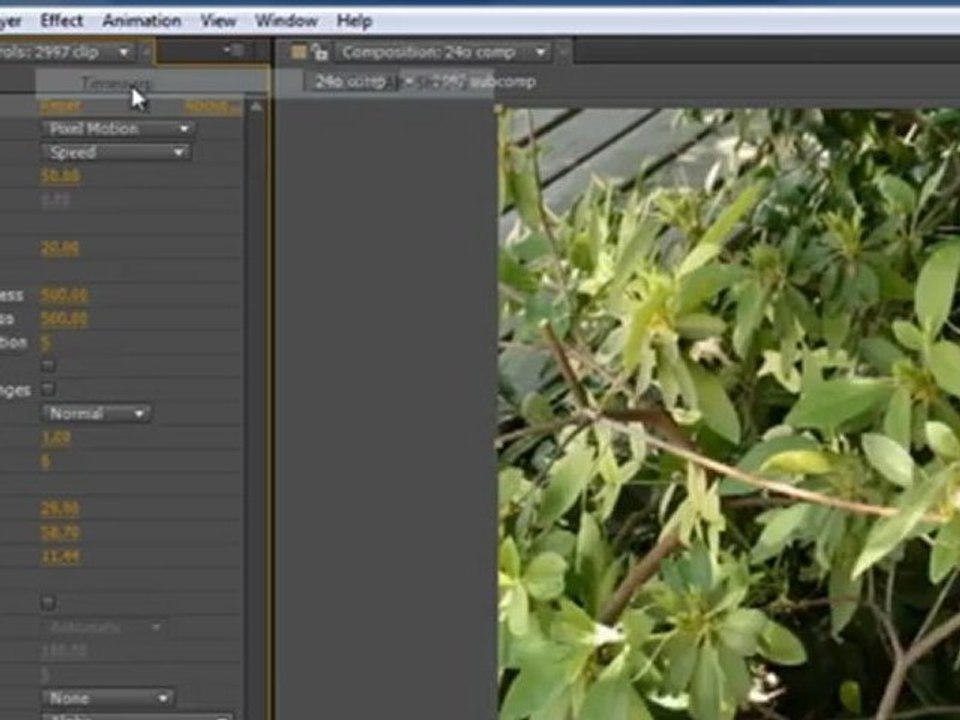Open the Effect Controls '2997 clip' panel dropdown arrow
The width and height of the screenshot is (960, 720).
coord(124,52)
